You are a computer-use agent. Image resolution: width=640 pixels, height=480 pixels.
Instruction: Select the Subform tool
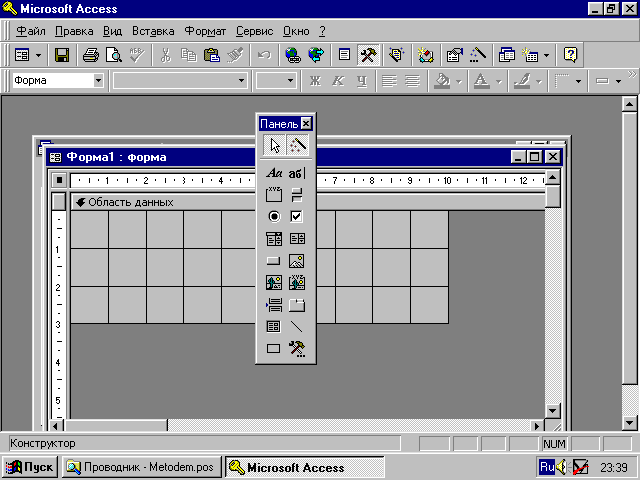[274, 327]
